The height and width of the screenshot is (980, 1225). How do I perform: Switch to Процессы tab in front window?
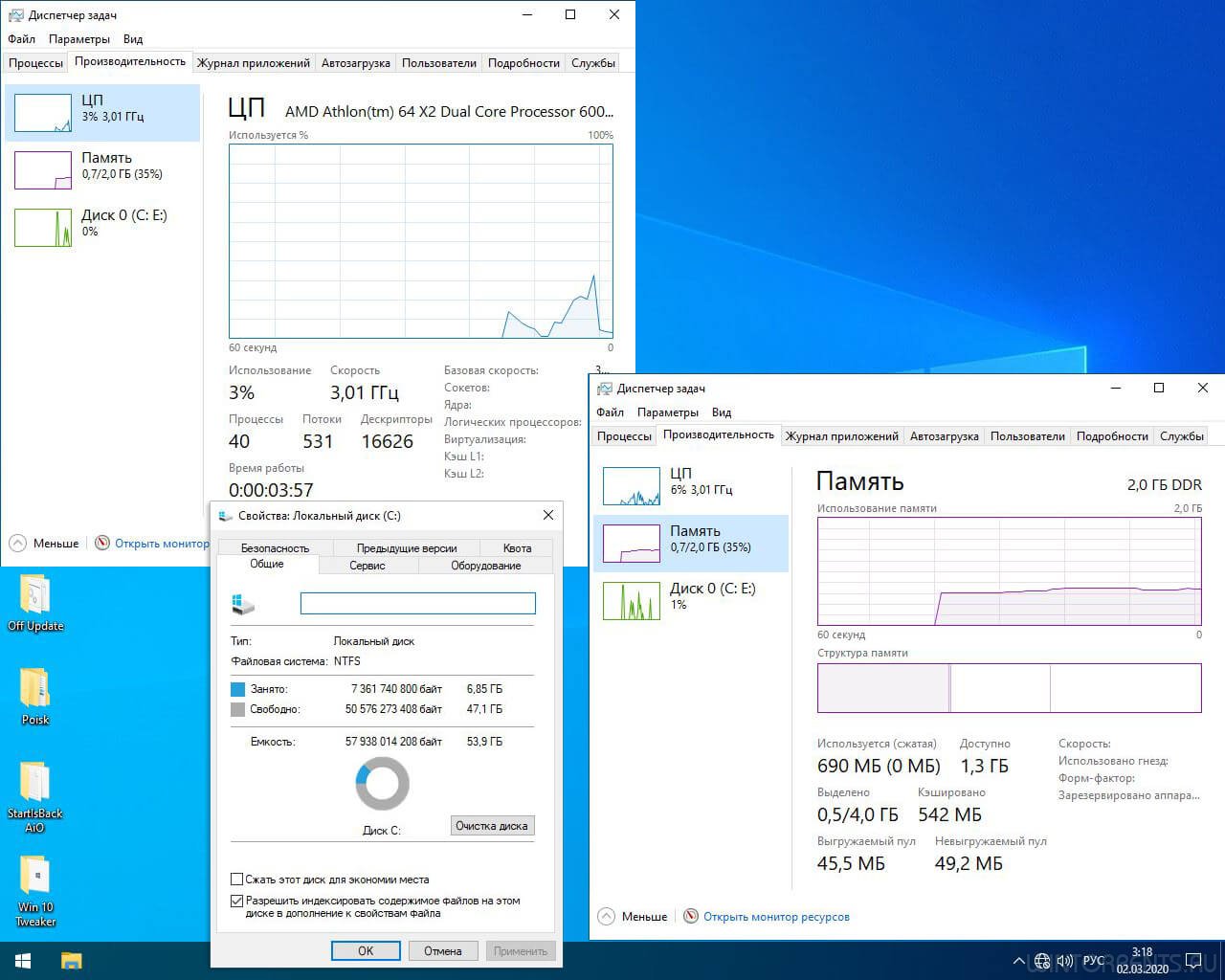click(624, 436)
